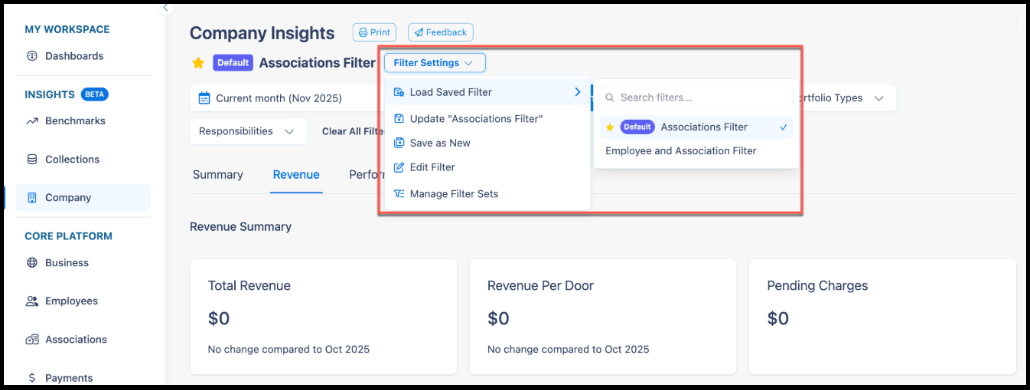Click the Manage Filter Sets funnel icon
The height and width of the screenshot is (390, 1030).
coord(399,194)
